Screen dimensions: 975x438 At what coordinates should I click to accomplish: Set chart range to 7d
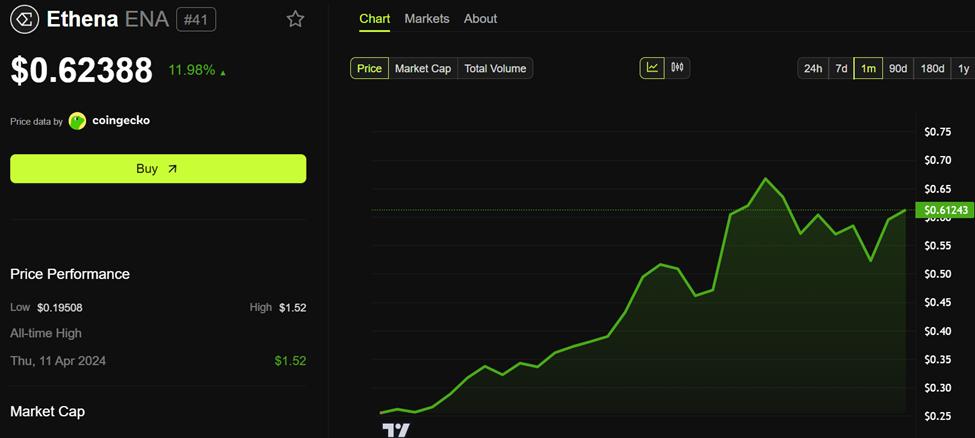click(841, 68)
